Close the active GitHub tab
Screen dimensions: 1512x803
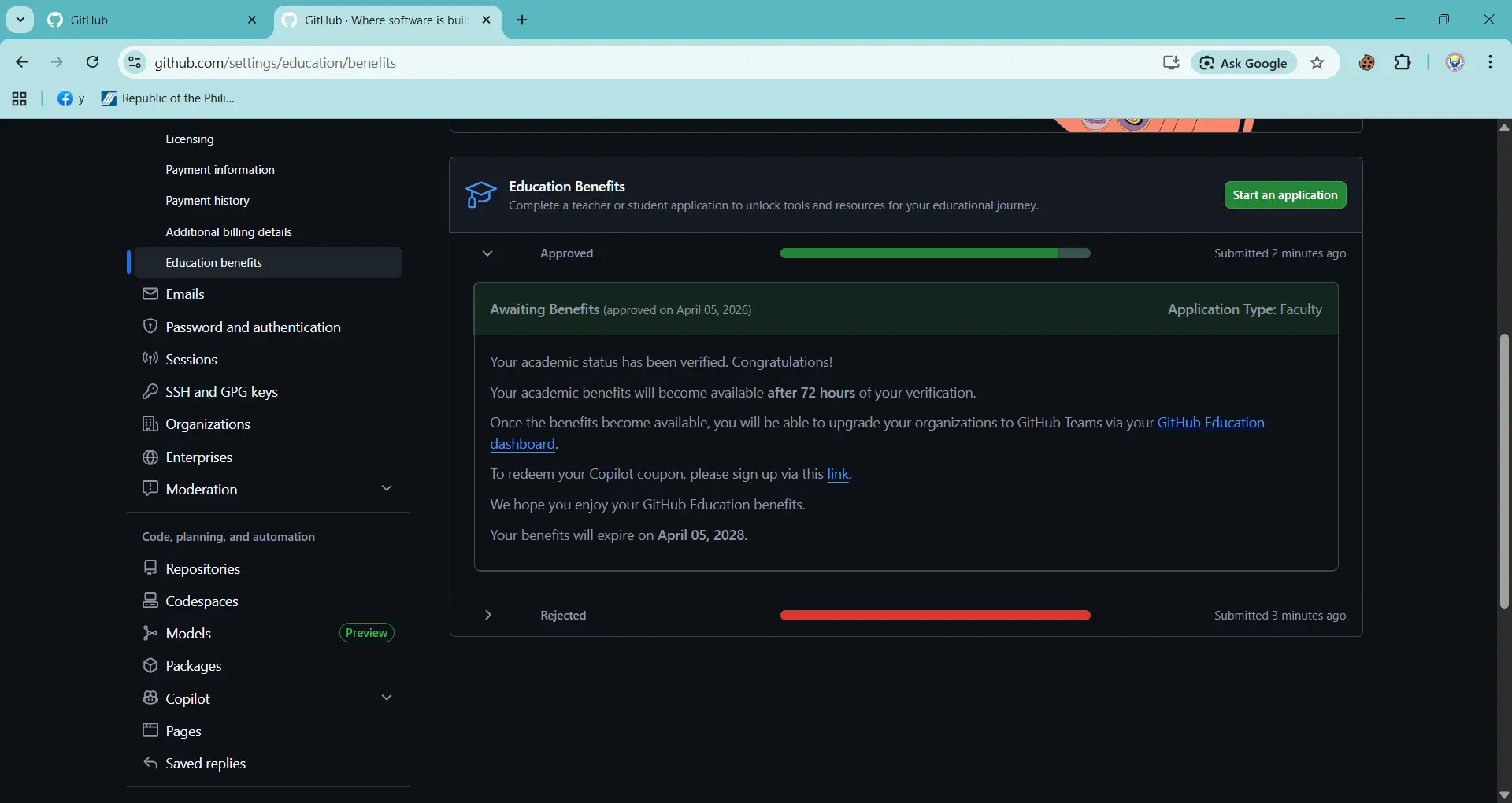coord(486,20)
